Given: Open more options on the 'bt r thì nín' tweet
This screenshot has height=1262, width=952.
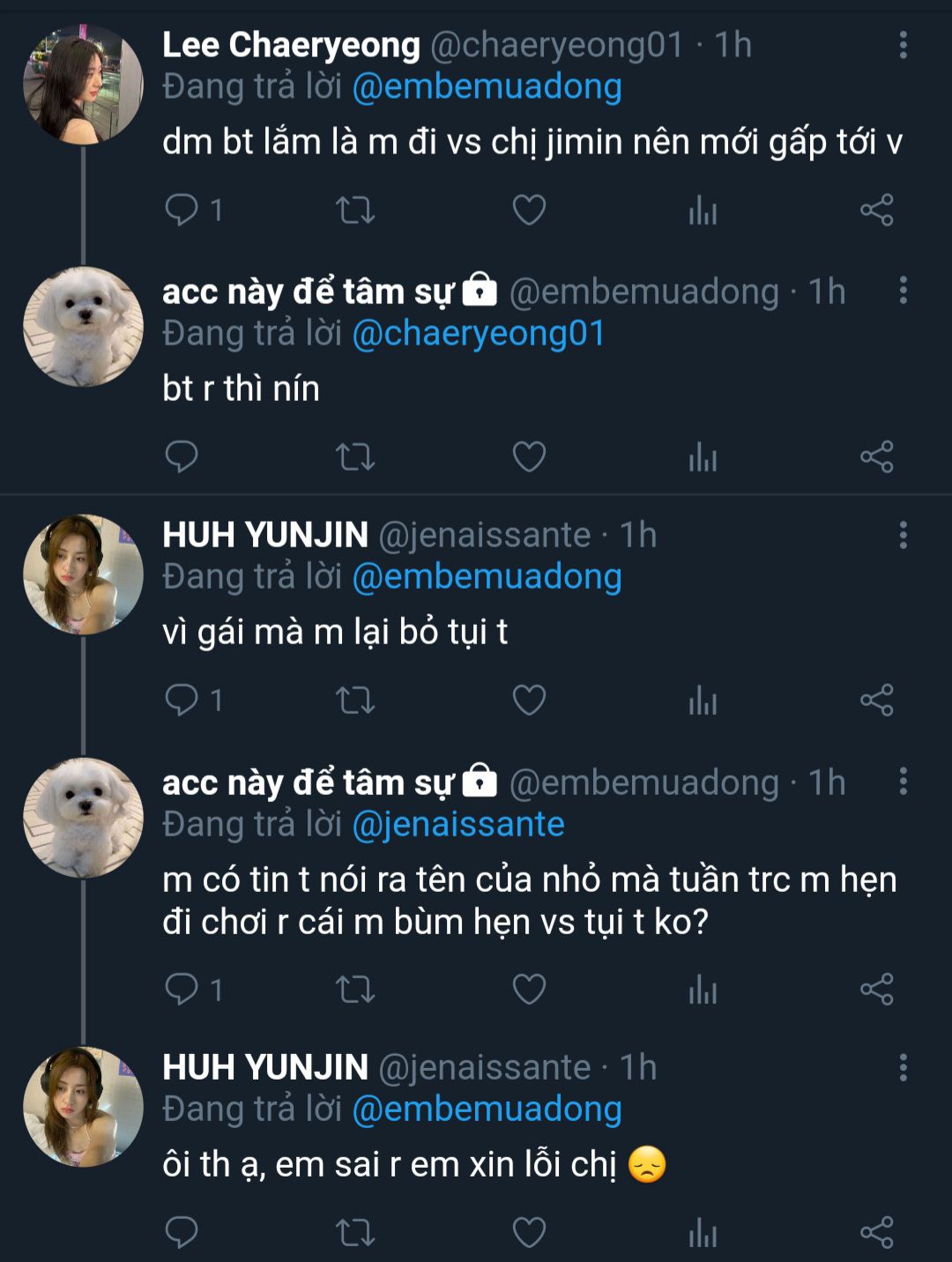Looking at the screenshot, I should [x=903, y=291].
